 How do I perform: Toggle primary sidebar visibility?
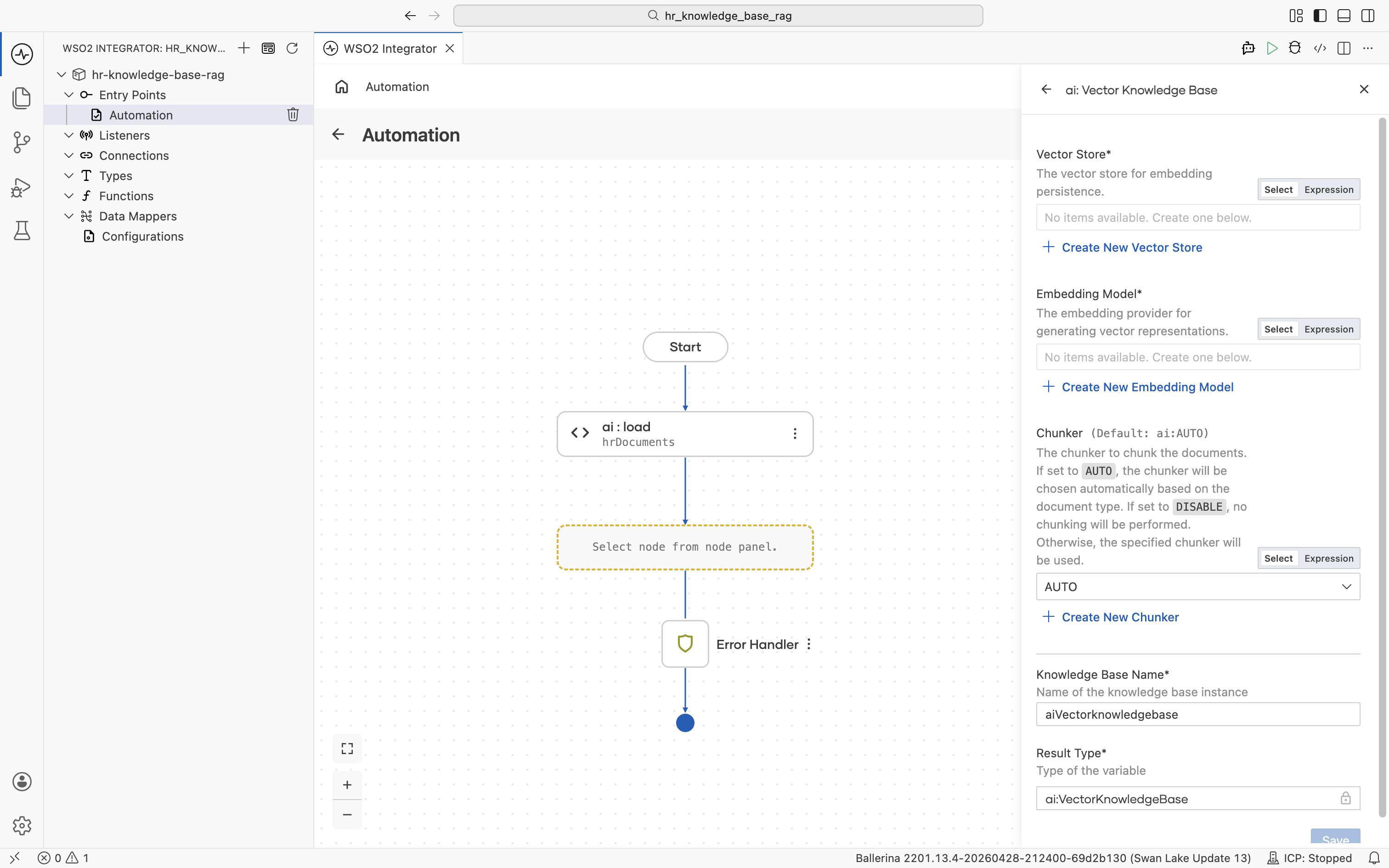point(1320,16)
